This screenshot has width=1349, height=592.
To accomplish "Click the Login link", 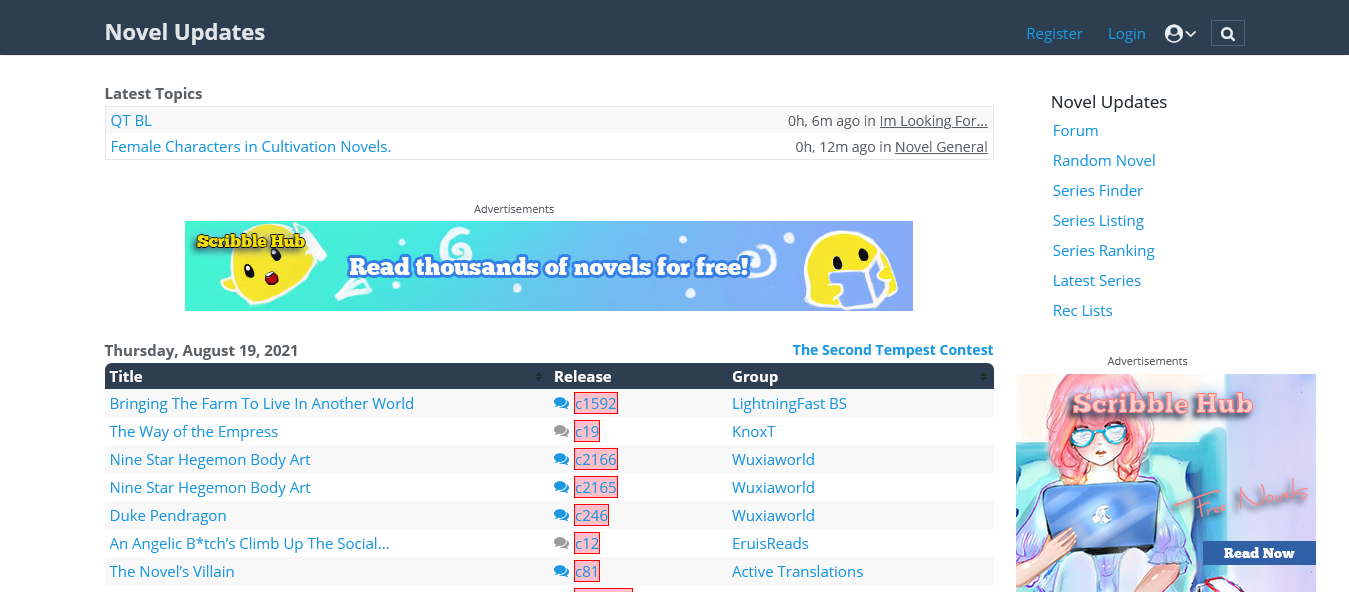I will (1126, 34).
